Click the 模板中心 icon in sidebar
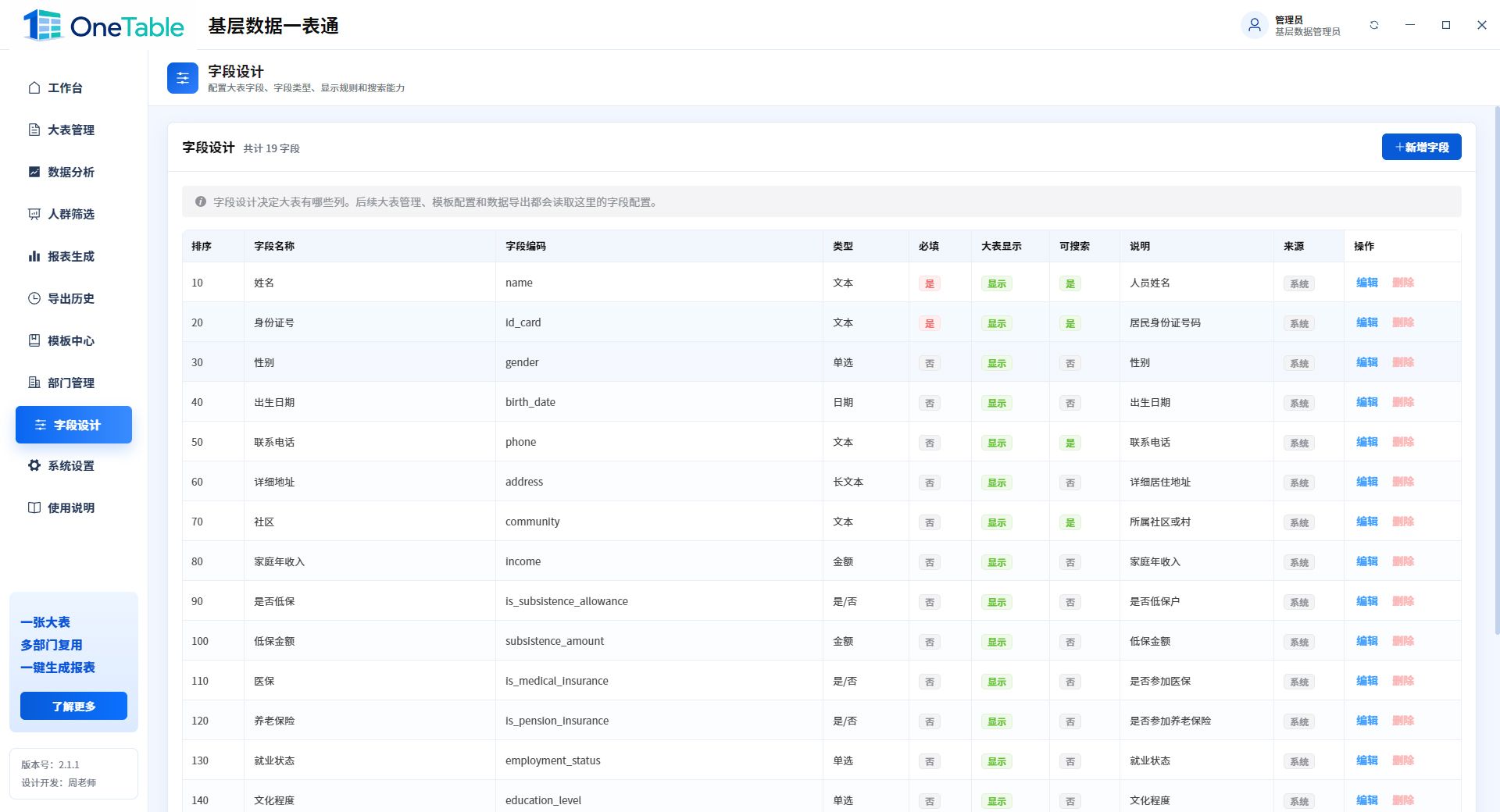The width and height of the screenshot is (1500, 812). click(x=34, y=340)
